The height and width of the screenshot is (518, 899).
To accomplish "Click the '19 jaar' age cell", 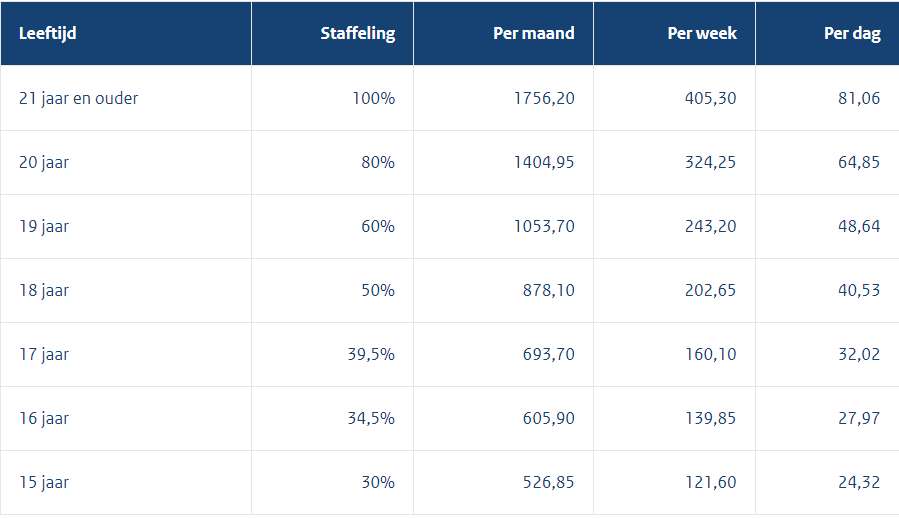I will pyautogui.click(x=44, y=226).
